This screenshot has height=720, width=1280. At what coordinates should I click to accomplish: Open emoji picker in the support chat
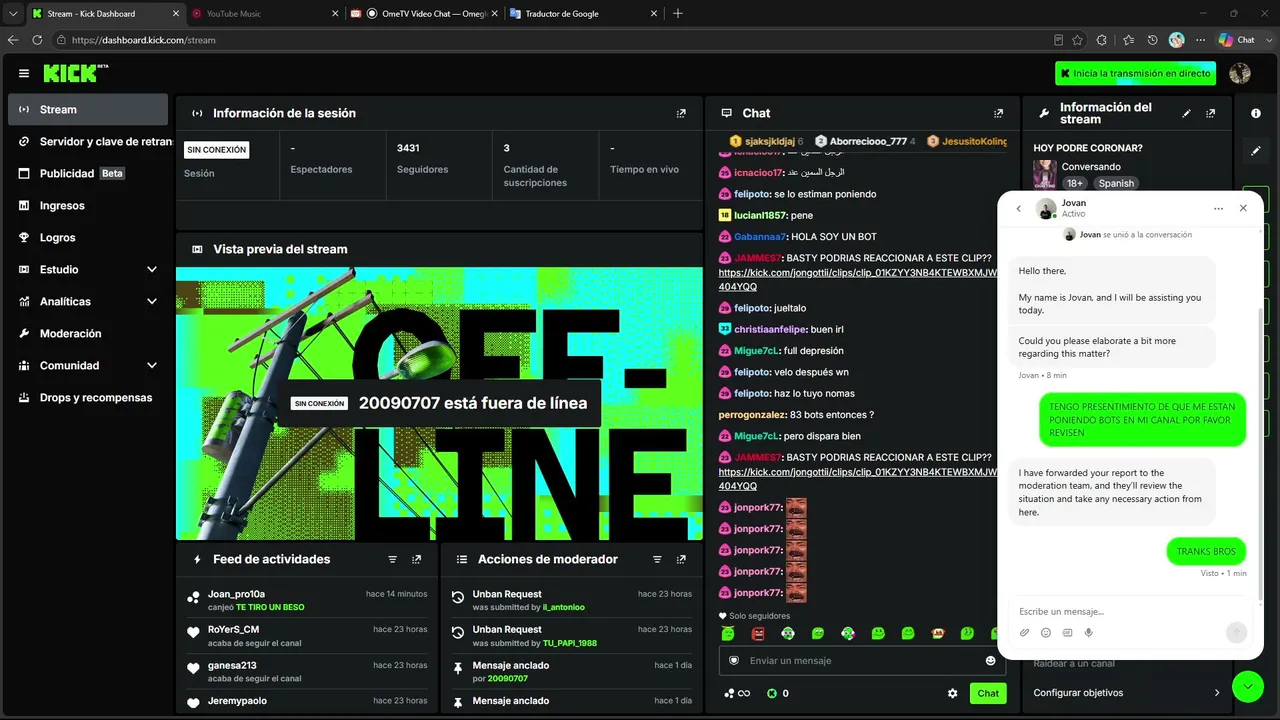coord(1046,632)
